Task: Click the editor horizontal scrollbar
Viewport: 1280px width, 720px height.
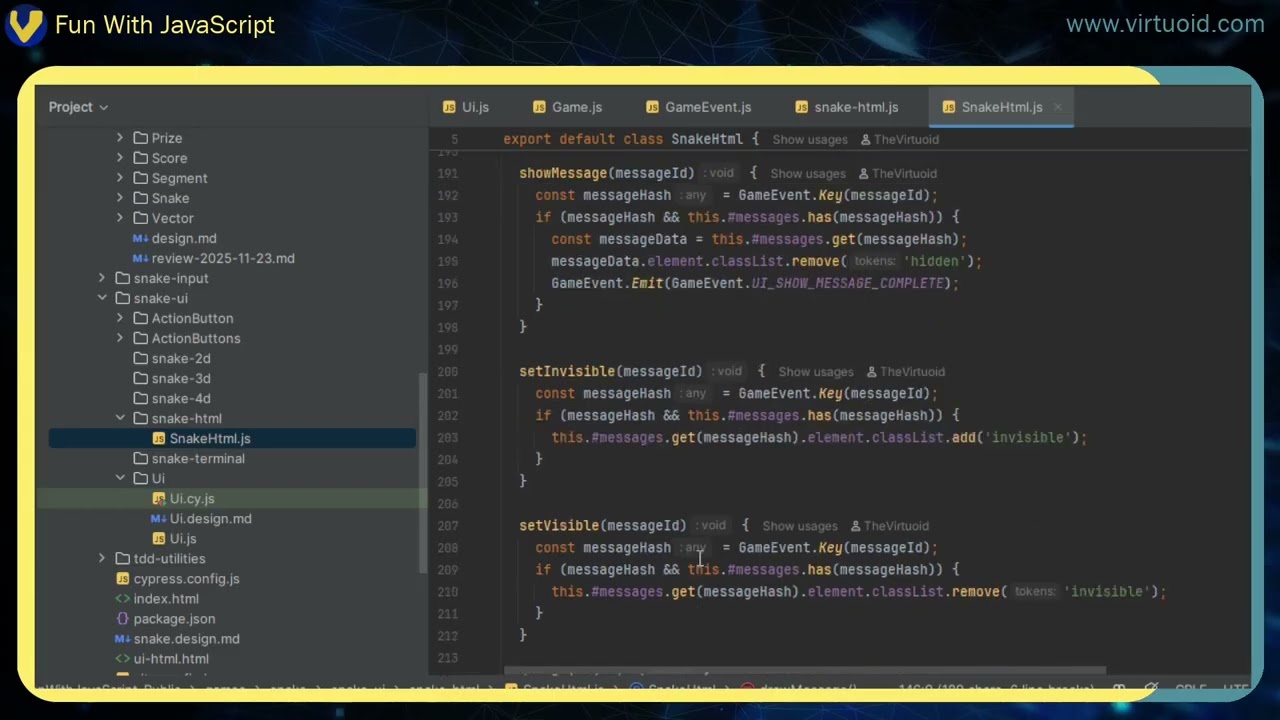Action: [x=805, y=672]
